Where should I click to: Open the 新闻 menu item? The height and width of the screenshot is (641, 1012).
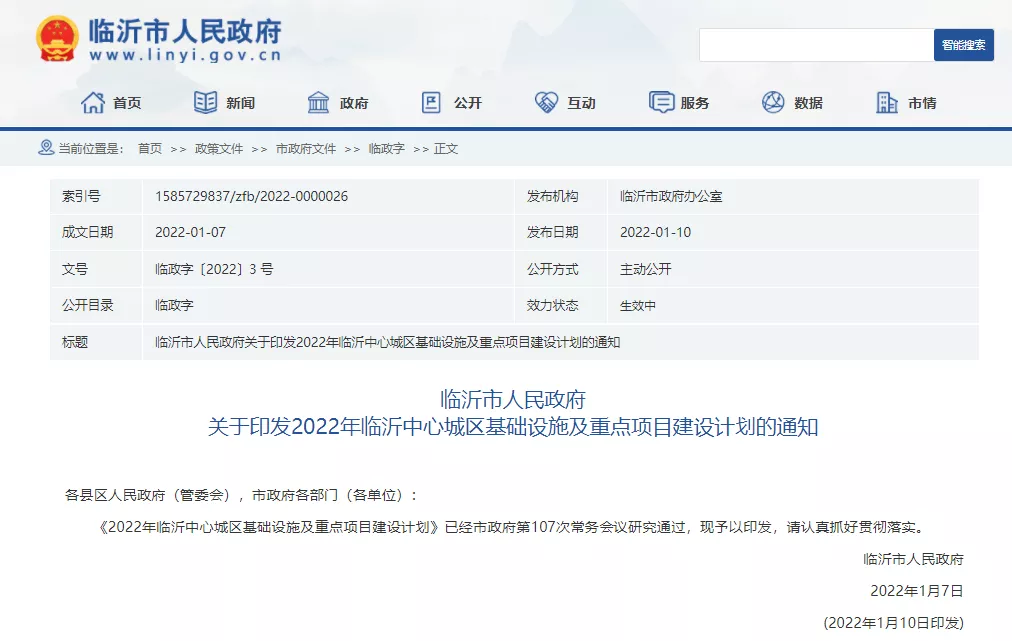click(241, 103)
